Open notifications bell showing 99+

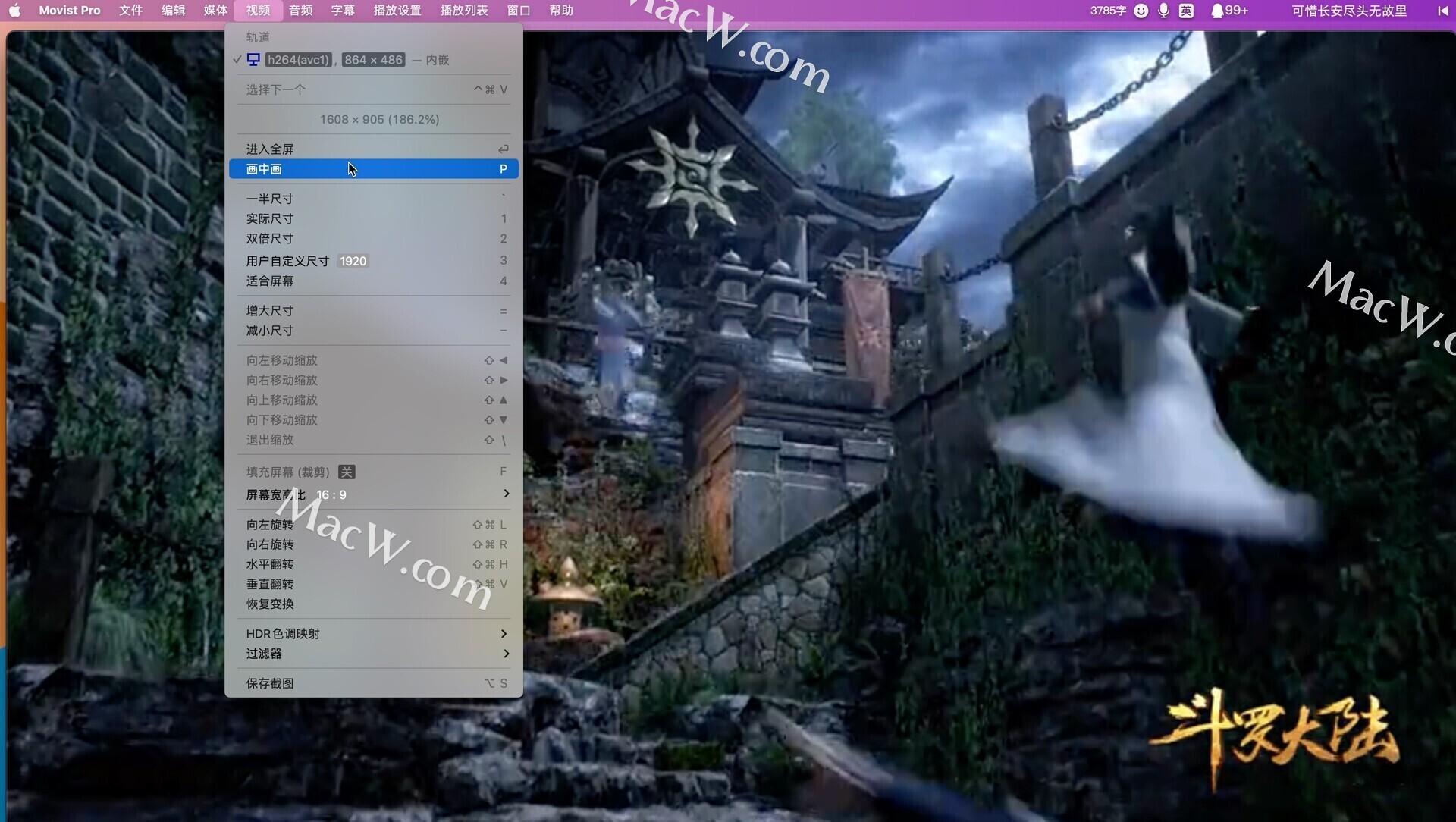[1228, 11]
